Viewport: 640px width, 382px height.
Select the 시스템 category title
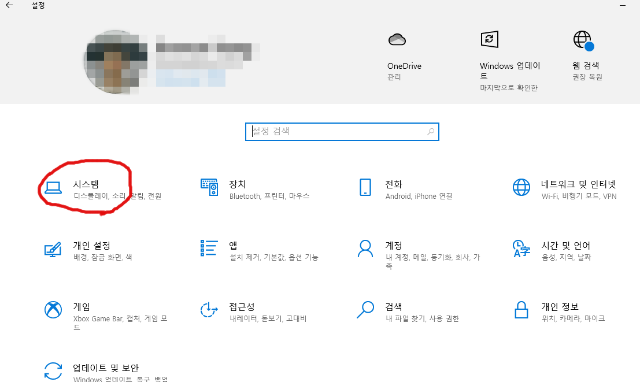click(86, 184)
